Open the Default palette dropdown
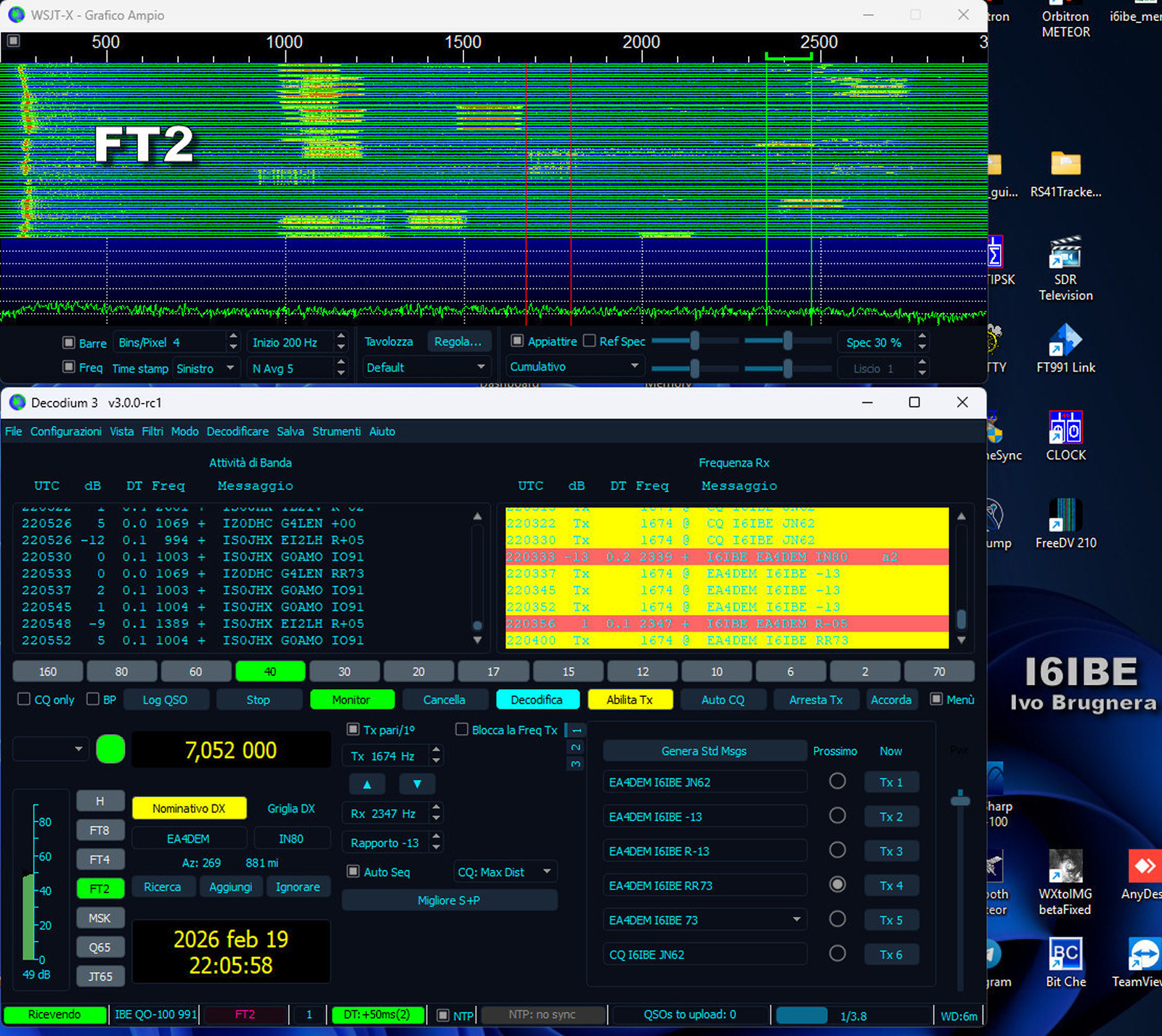 (x=425, y=367)
